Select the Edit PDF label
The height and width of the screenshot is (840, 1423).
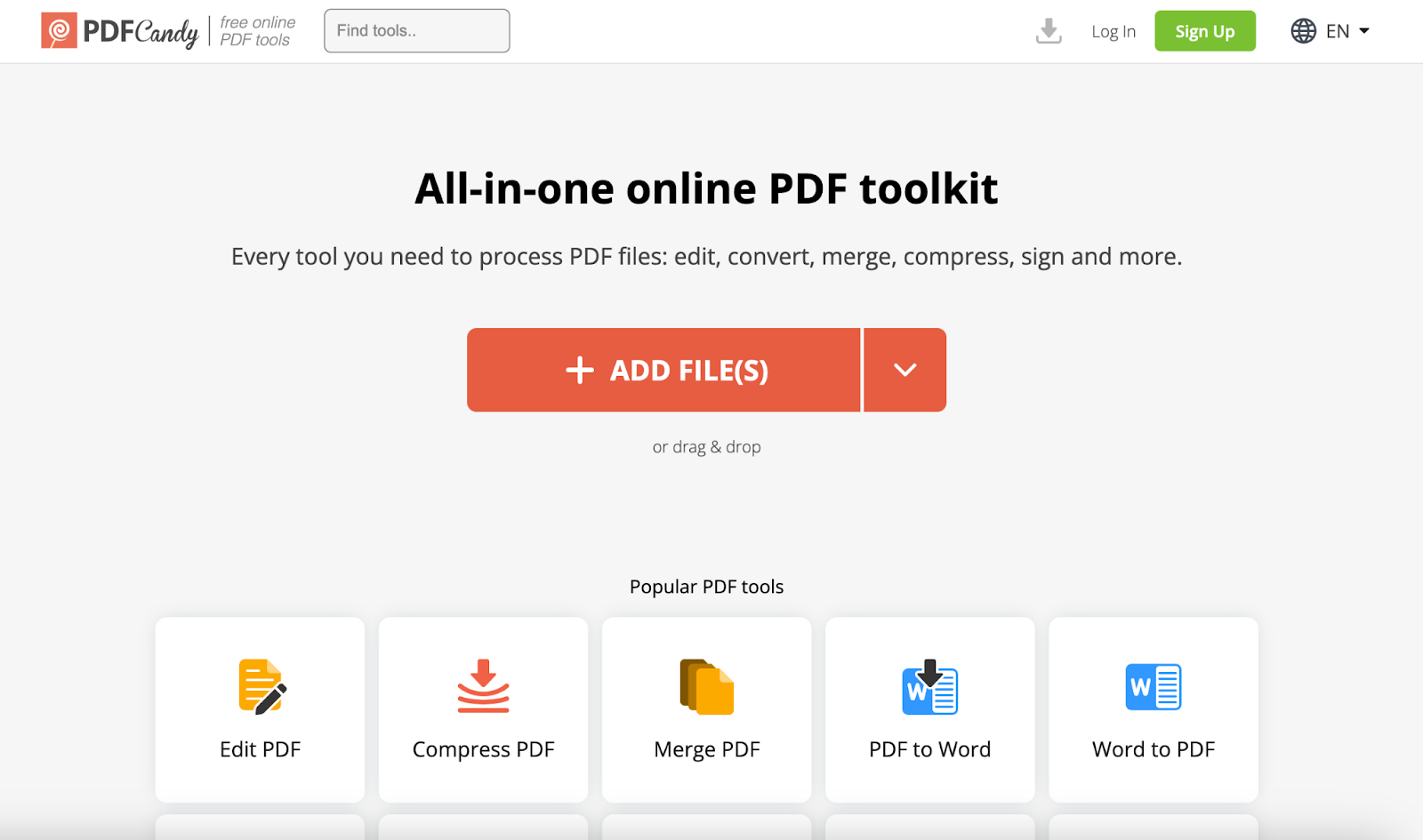coord(260,749)
